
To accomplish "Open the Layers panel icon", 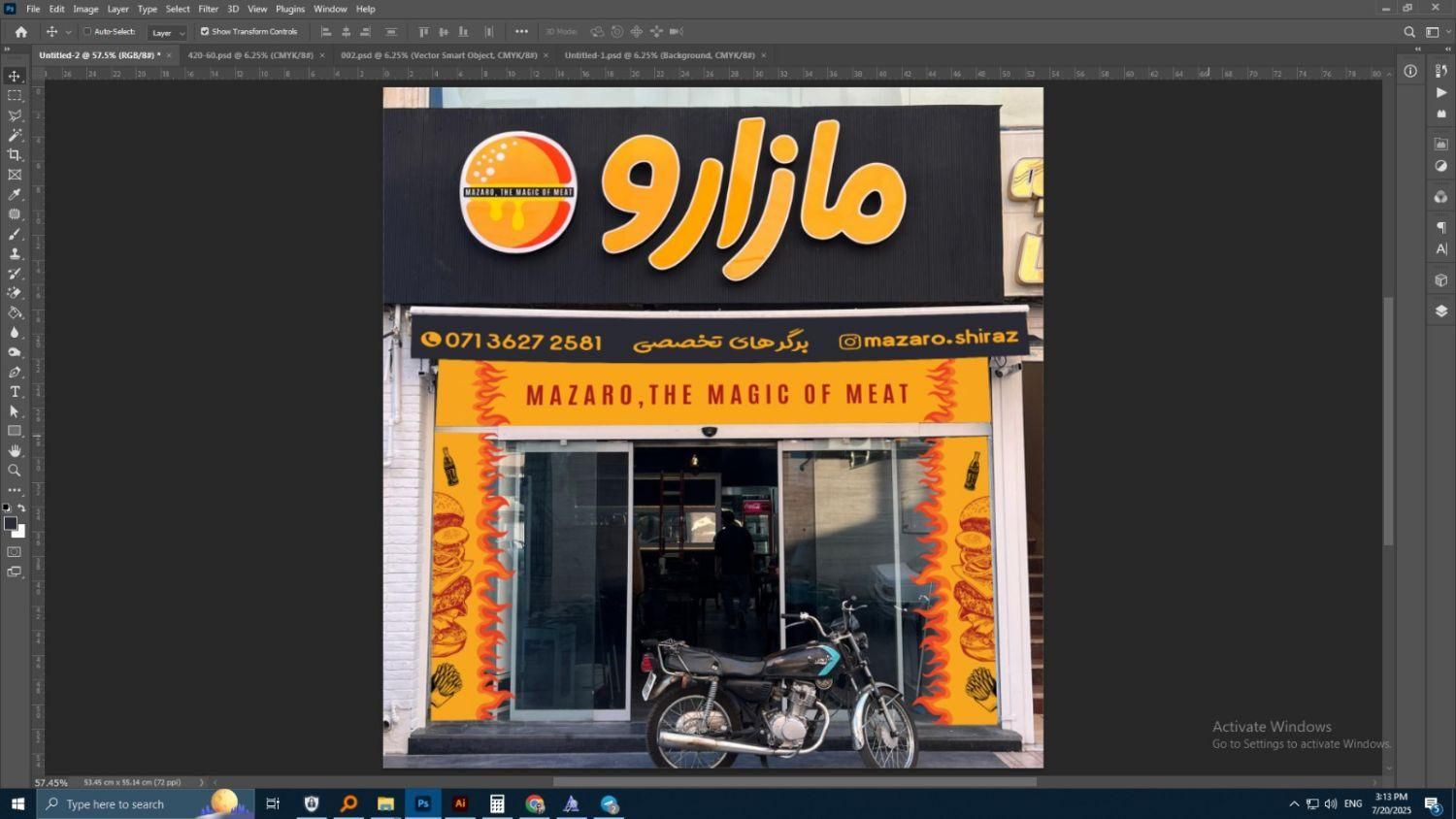I will [1441, 311].
